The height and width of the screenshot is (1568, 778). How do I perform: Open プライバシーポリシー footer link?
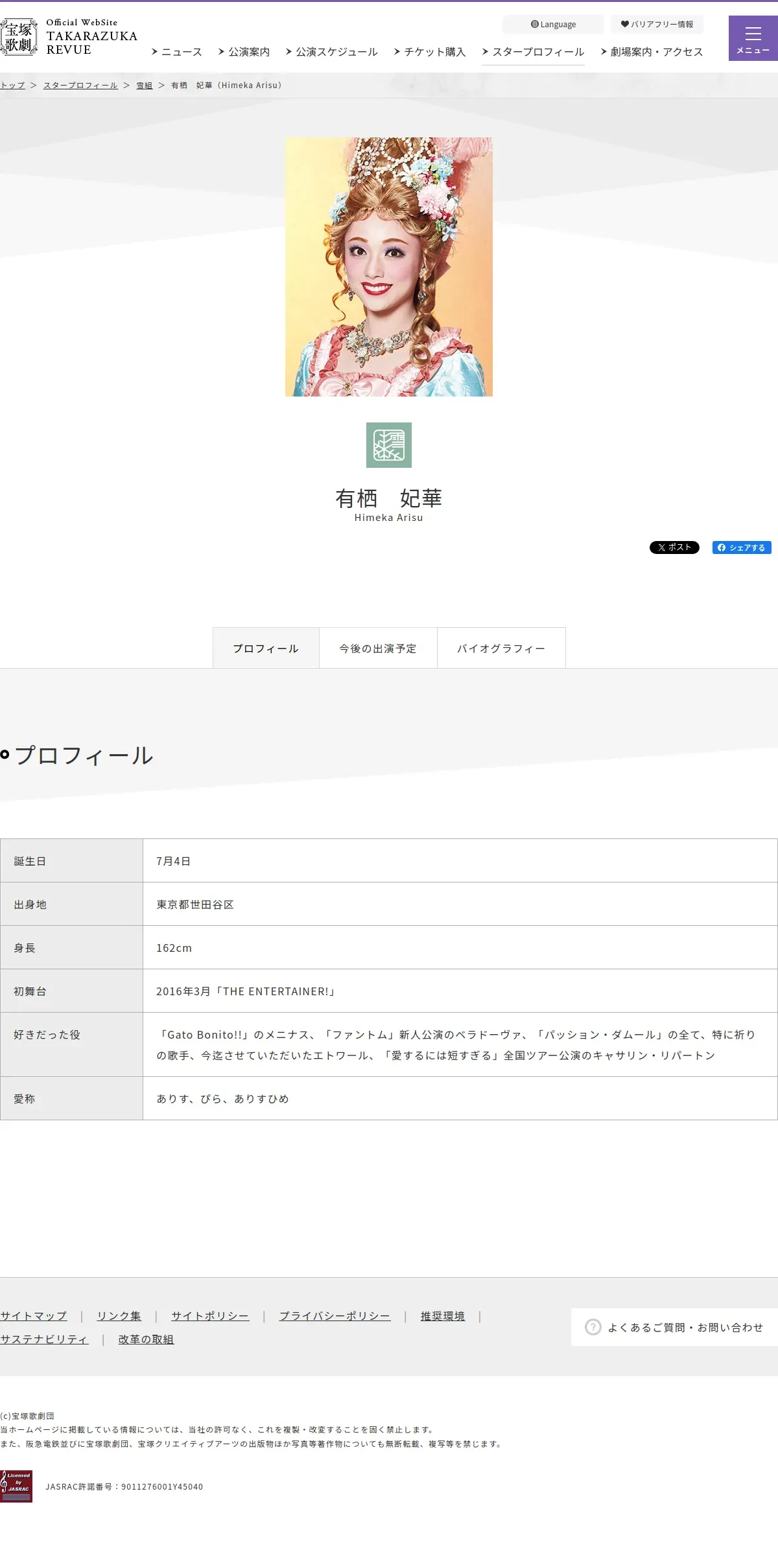click(x=335, y=1316)
